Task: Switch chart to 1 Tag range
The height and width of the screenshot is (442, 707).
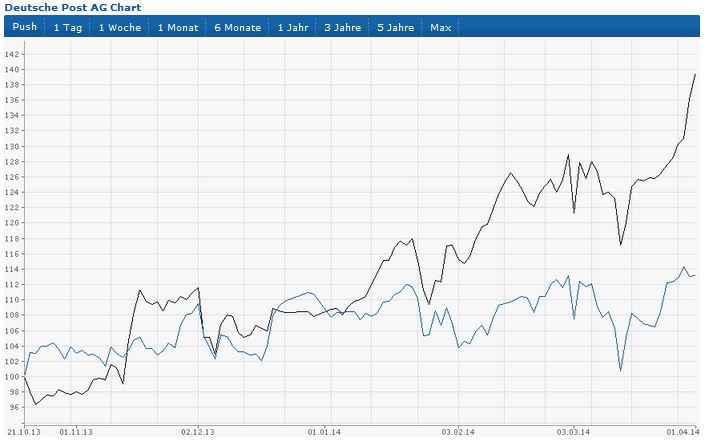Action: (68, 28)
